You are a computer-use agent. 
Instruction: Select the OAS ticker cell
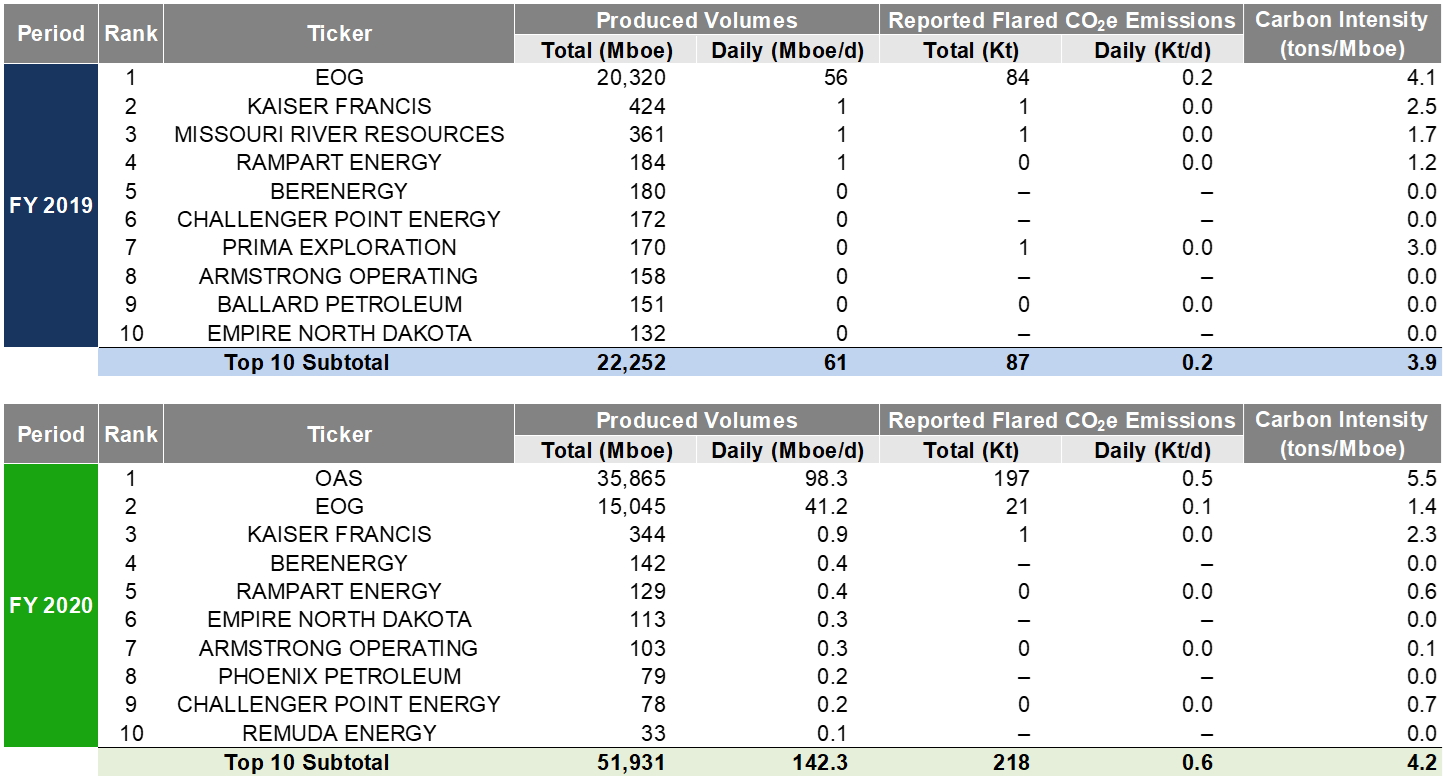(339, 479)
